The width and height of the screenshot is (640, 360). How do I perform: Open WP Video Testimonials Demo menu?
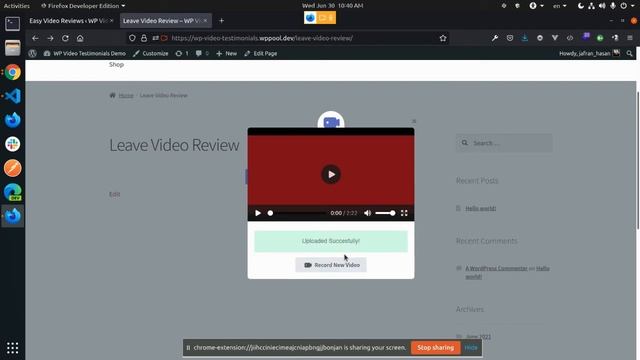[85, 53]
